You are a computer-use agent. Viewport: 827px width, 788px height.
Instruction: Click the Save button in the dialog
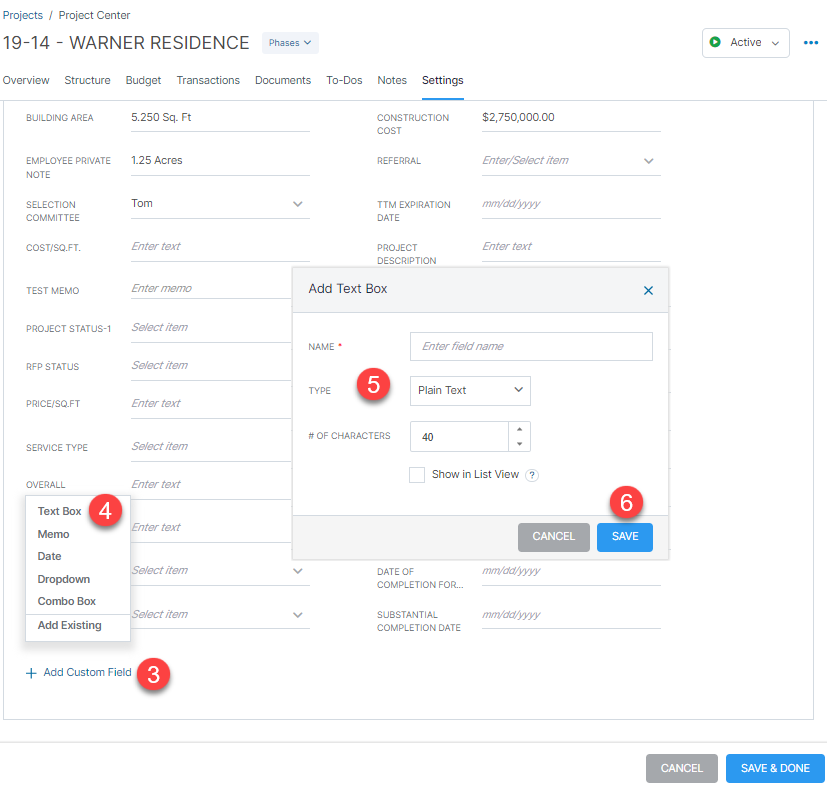point(624,537)
